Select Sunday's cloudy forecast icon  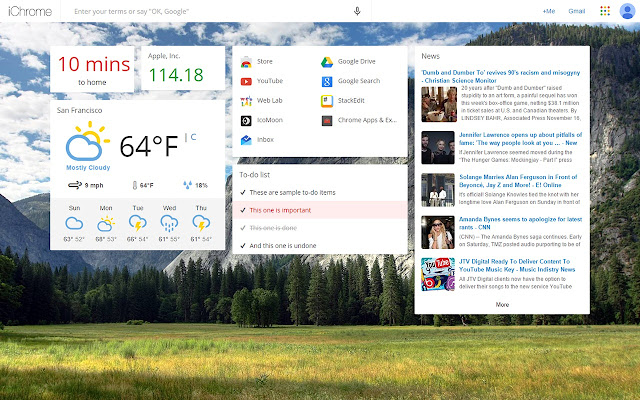click(x=74, y=223)
